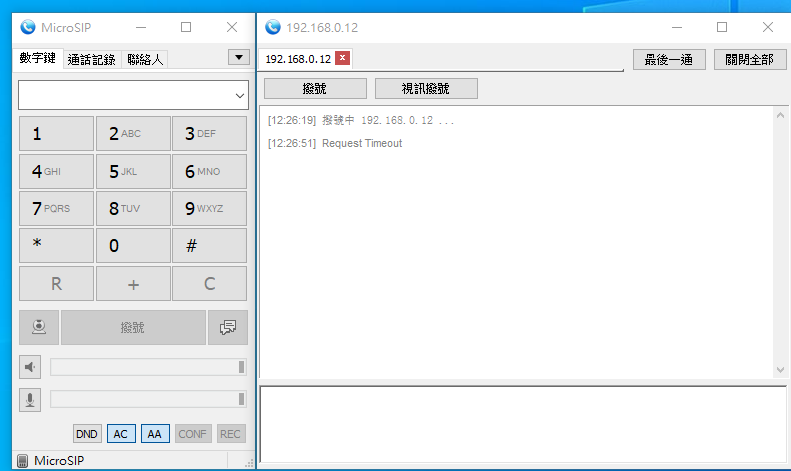Open the MicroSIP main menu dropdown arrow
Viewport: 791px width, 471px height.
point(239,57)
